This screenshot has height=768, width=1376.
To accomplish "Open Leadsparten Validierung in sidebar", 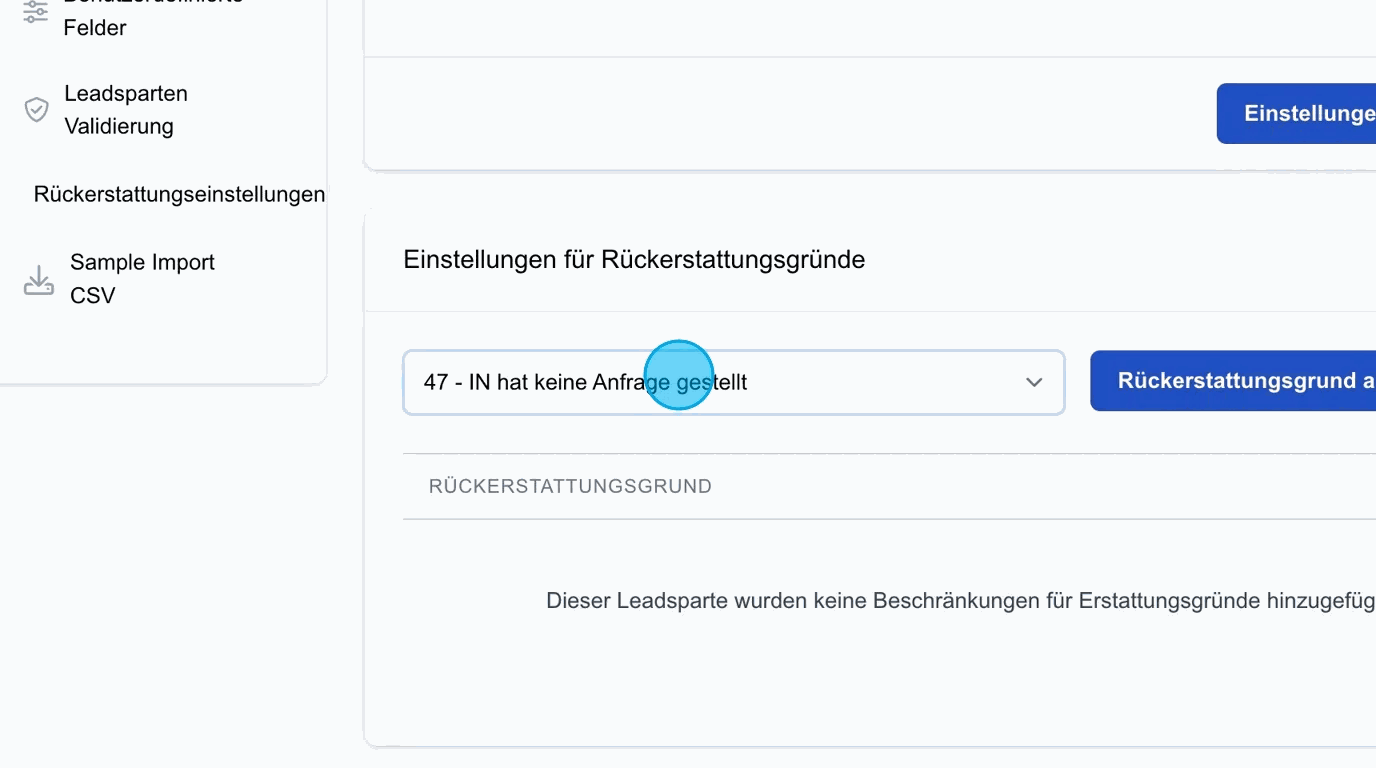I will [x=126, y=110].
